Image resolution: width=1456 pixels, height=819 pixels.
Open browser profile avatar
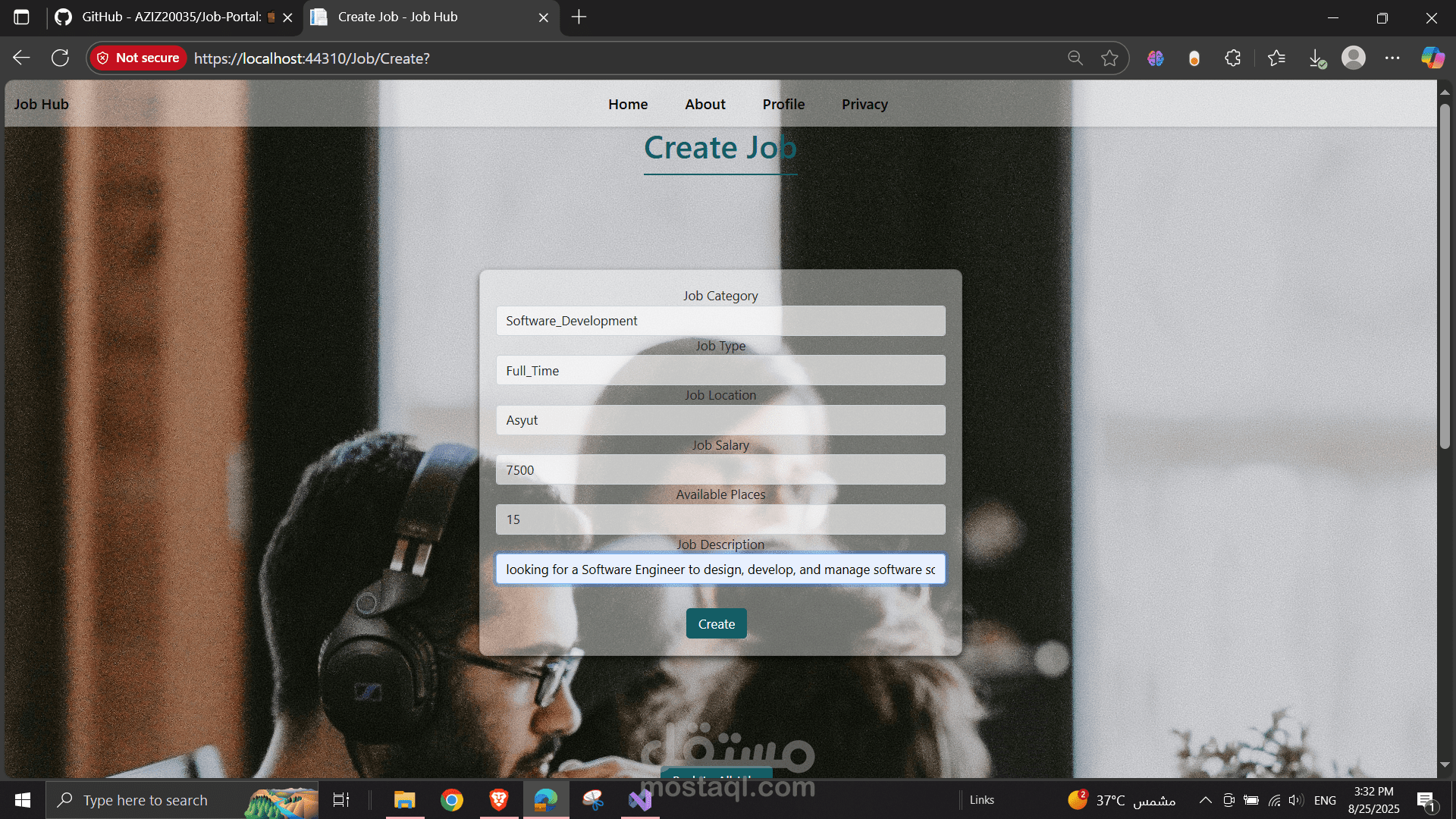(x=1354, y=58)
